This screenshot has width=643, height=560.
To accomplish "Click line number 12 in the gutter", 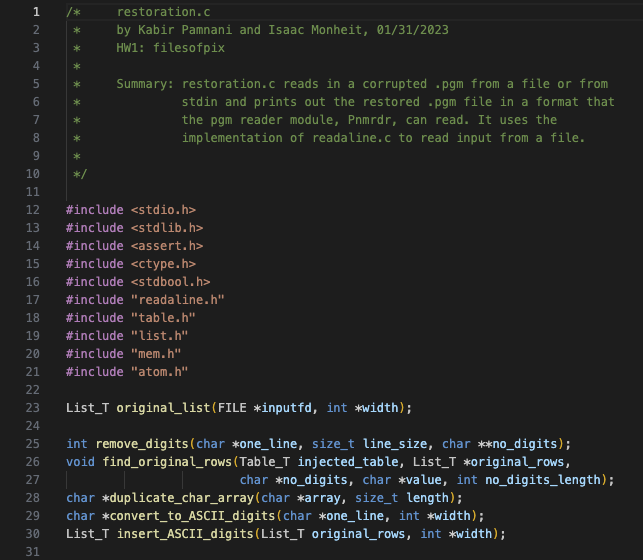I will pyautogui.click(x=33, y=210).
